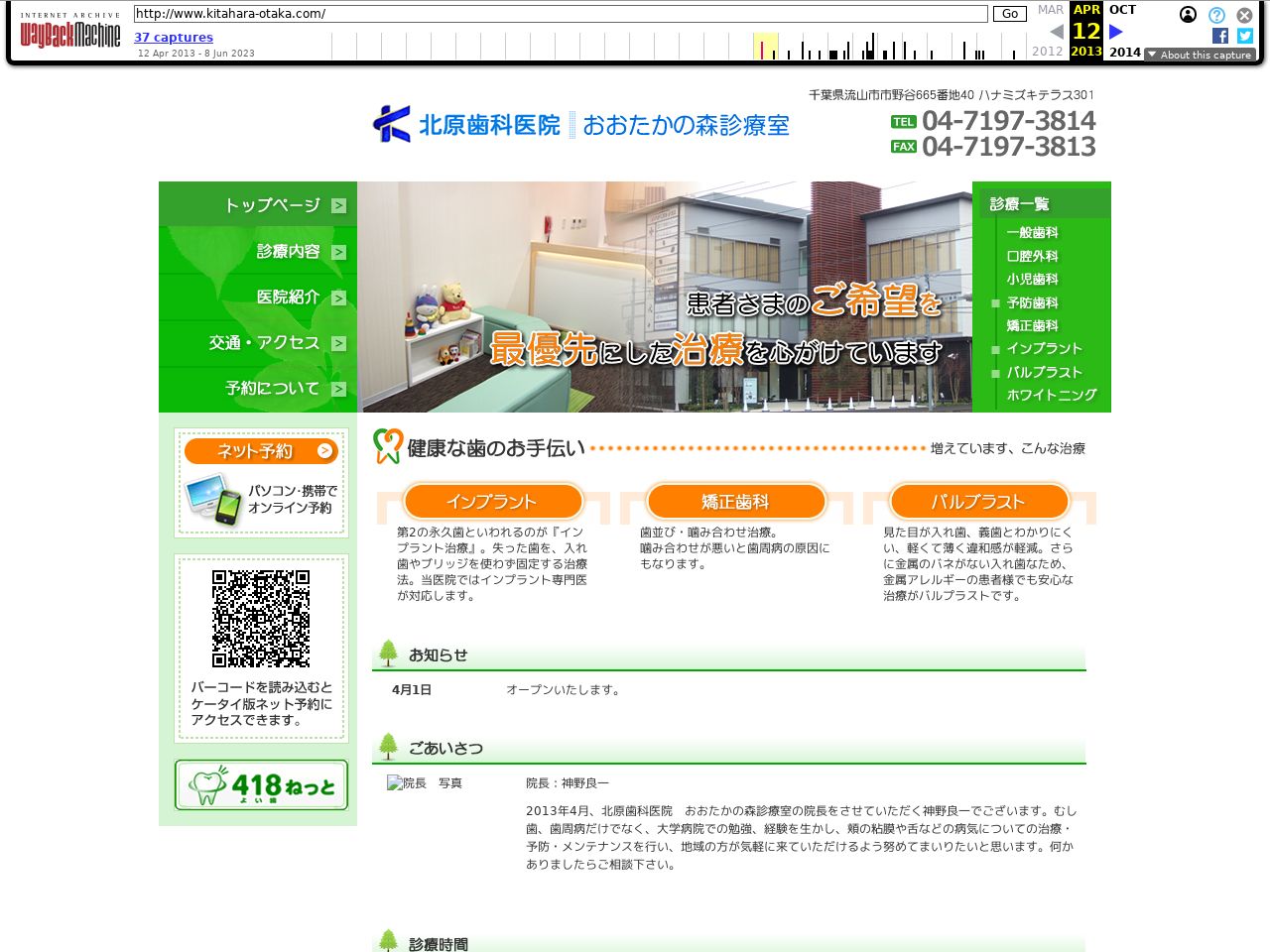Image resolution: width=1270 pixels, height=952 pixels.
Task: Click the Wayback Machine logo
Action: click(69, 32)
